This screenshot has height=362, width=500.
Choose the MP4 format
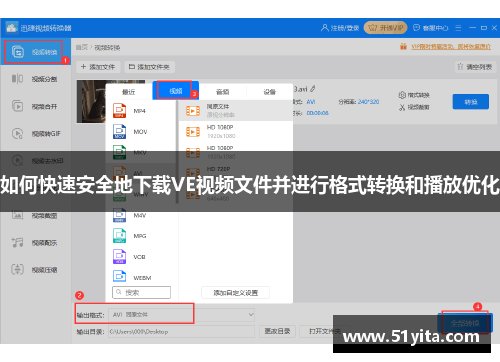[x=141, y=111]
